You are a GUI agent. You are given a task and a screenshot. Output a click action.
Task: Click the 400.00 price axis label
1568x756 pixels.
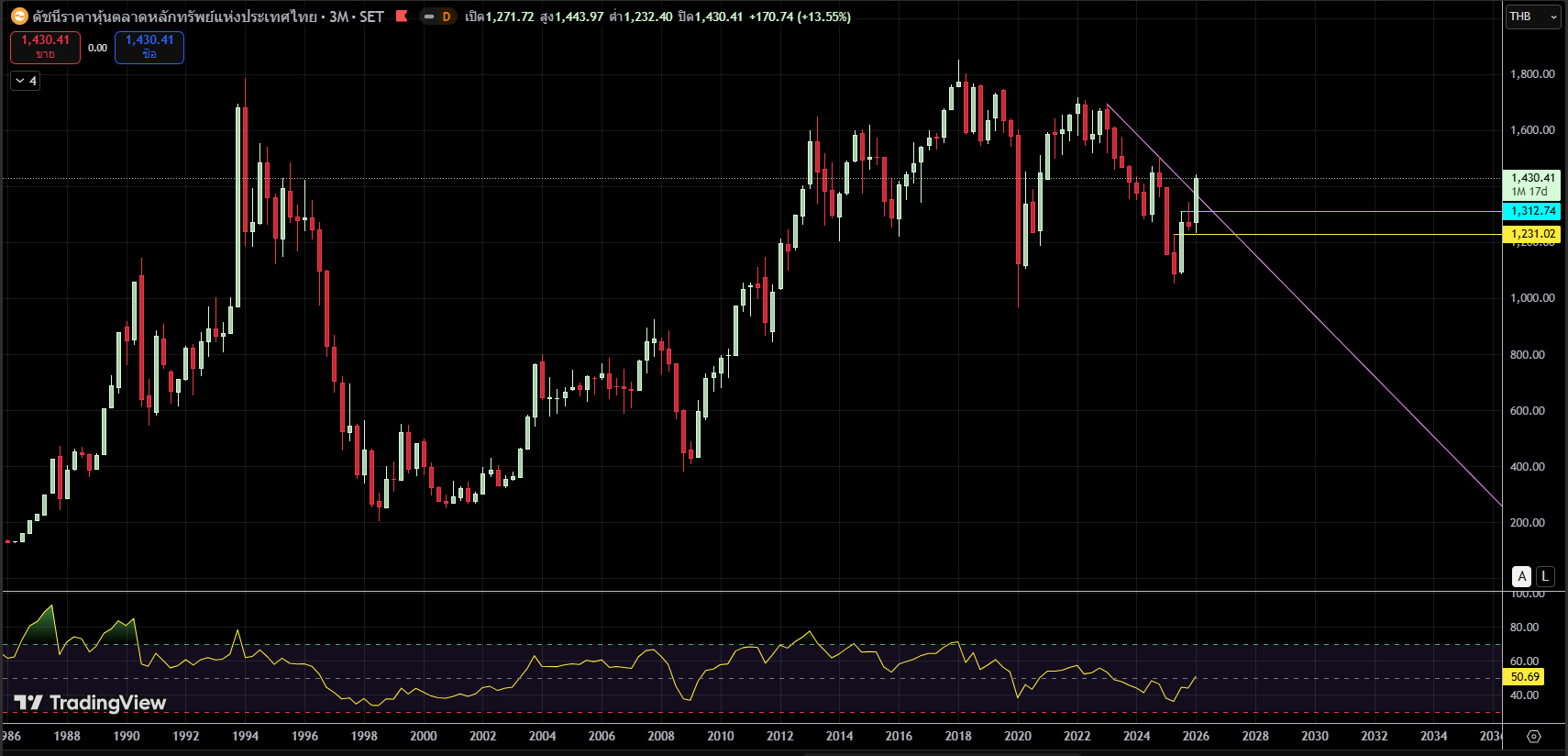1528,467
